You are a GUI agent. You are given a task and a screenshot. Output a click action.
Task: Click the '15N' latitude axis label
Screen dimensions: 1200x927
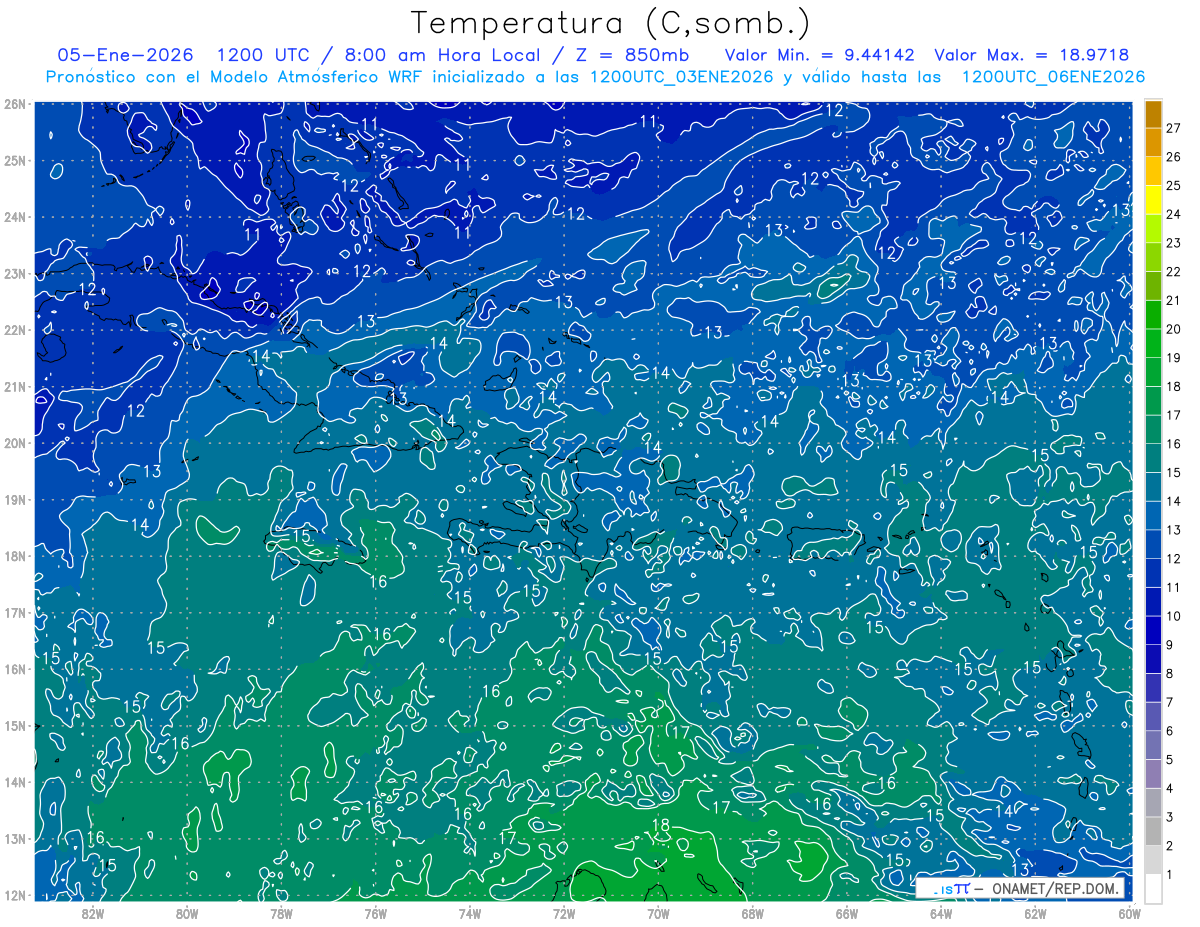[15, 725]
